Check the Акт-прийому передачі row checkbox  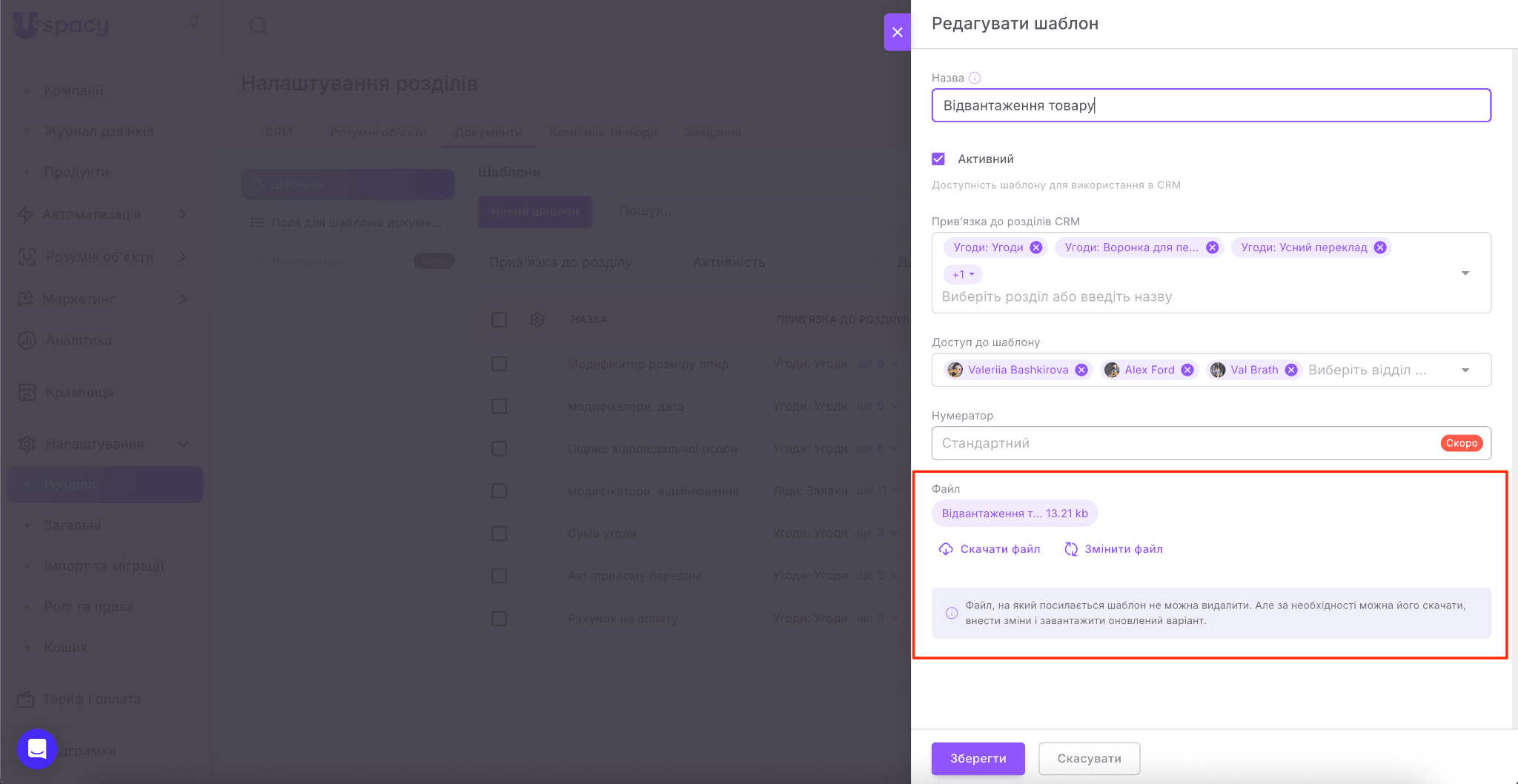[499, 576]
